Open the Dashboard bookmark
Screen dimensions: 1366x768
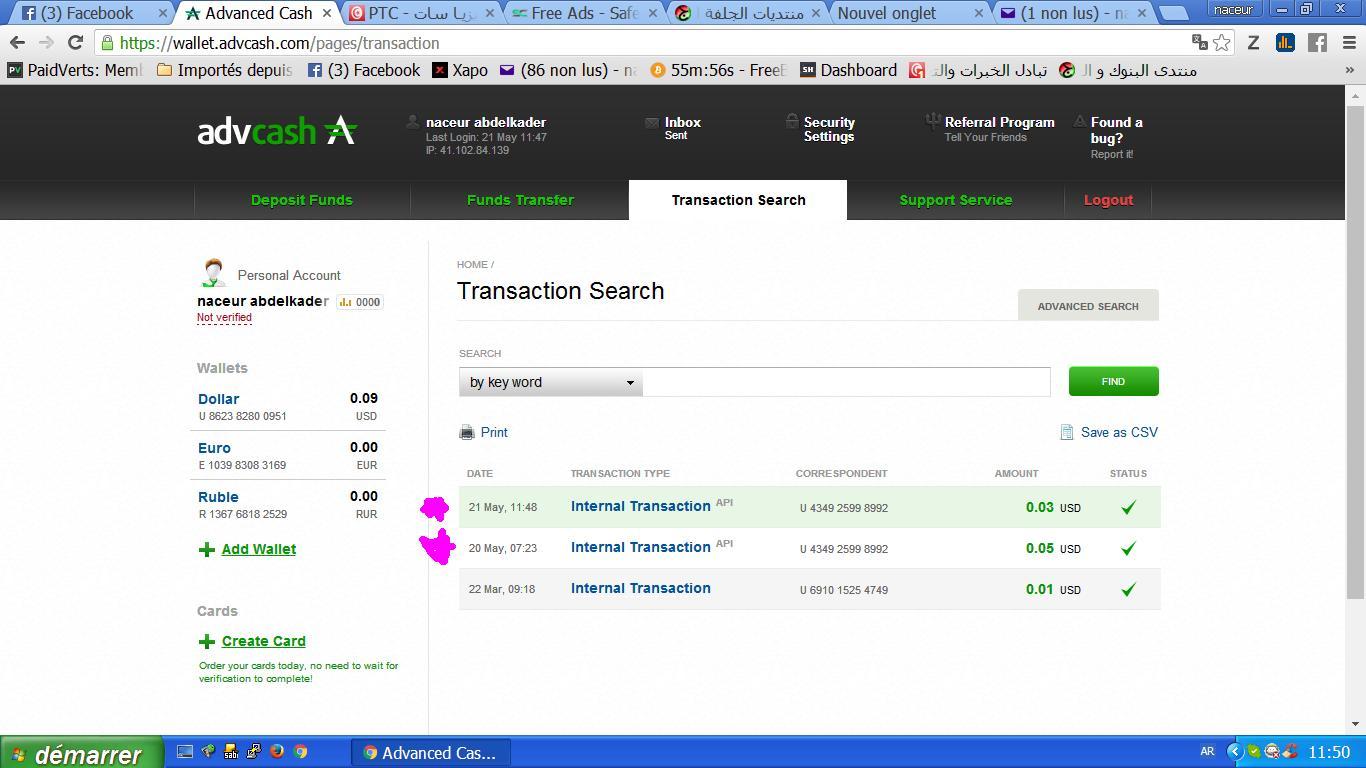(x=849, y=70)
